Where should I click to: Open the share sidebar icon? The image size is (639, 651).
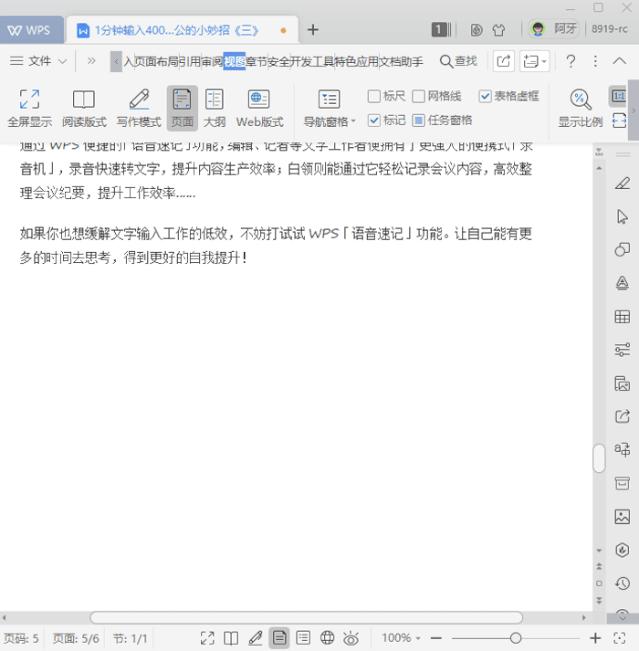coord(622,416)
